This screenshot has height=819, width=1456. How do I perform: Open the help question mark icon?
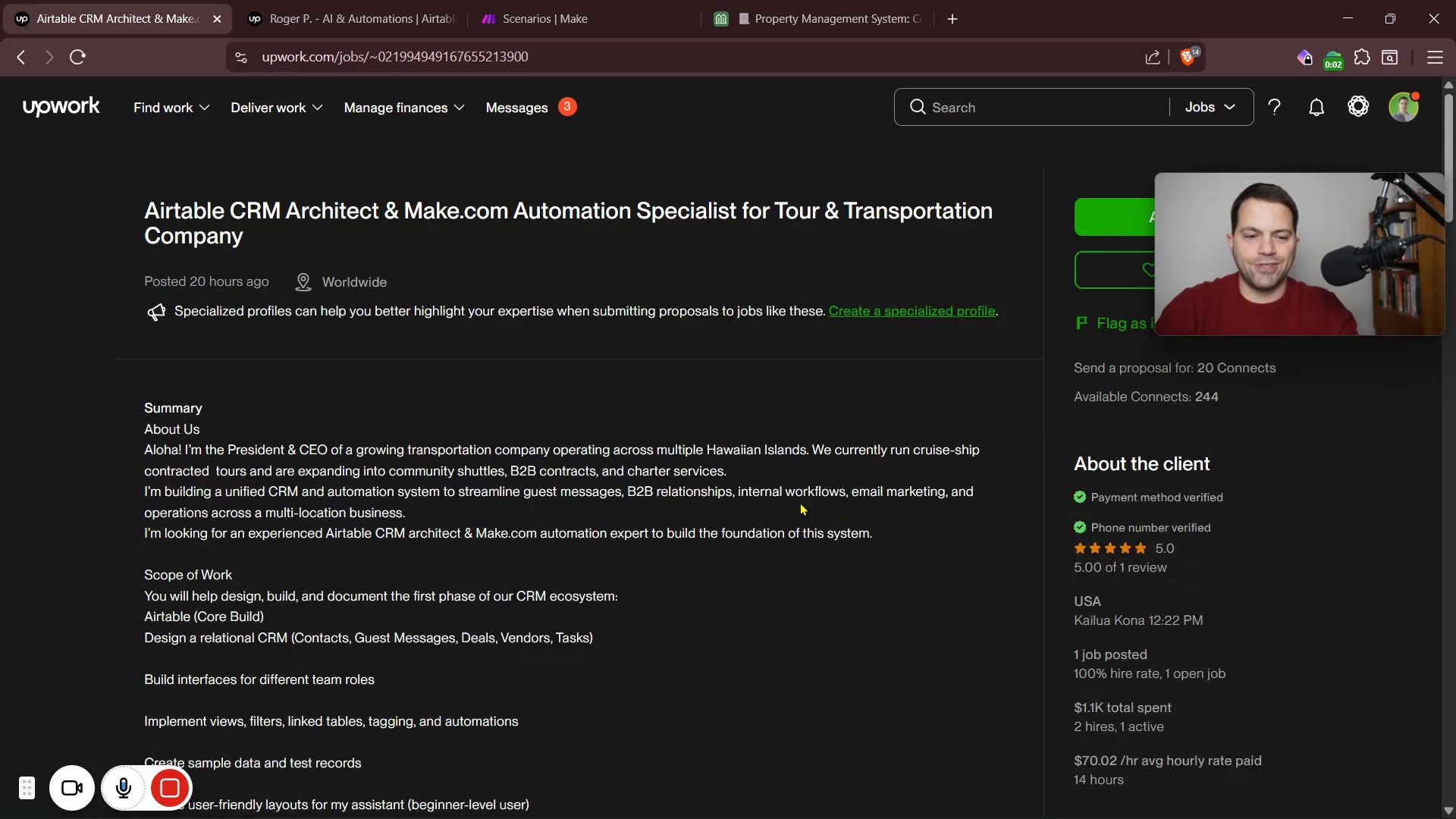(1275, 108)
